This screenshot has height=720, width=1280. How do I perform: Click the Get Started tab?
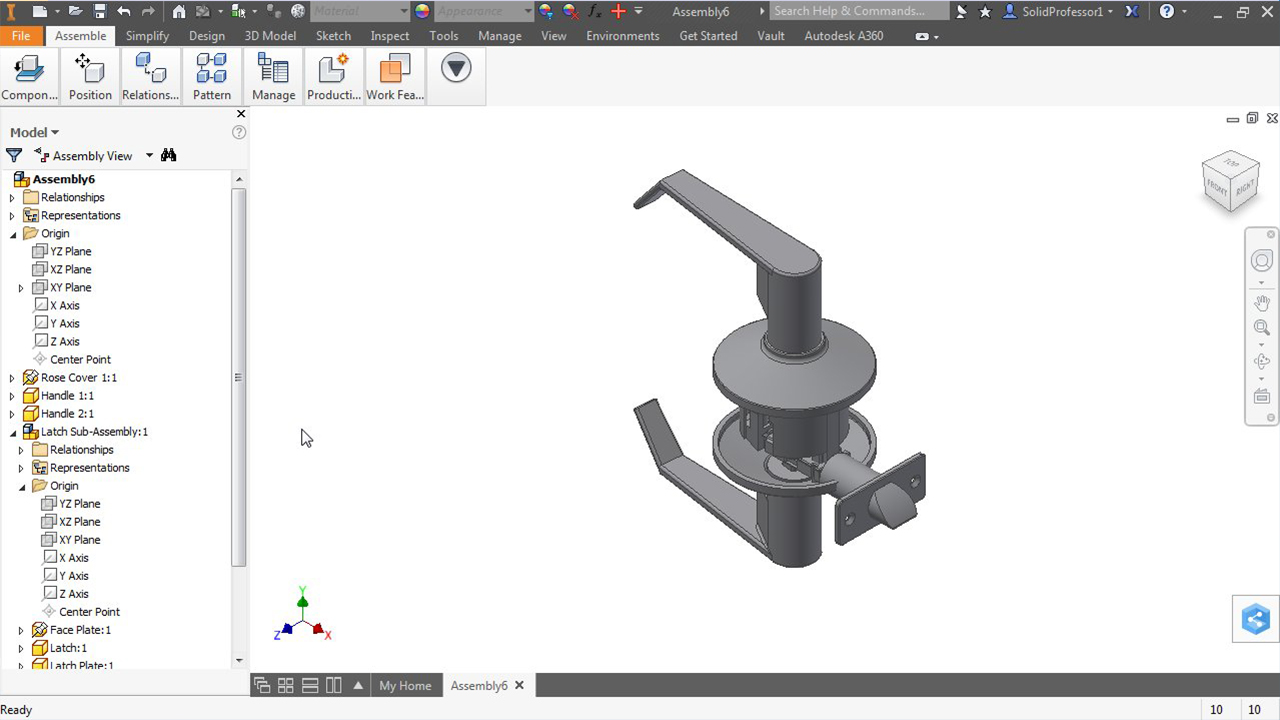tap(708, 35)
